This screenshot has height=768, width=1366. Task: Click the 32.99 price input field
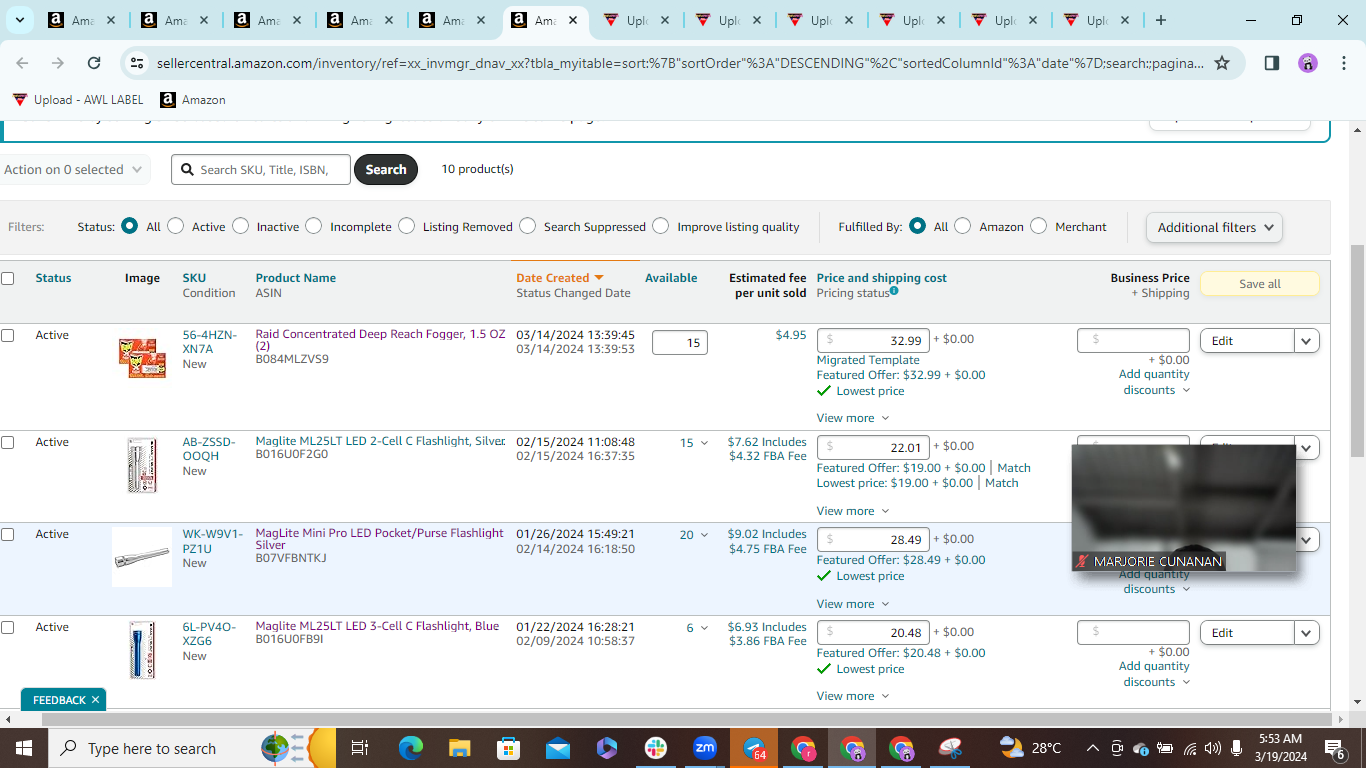873,341
